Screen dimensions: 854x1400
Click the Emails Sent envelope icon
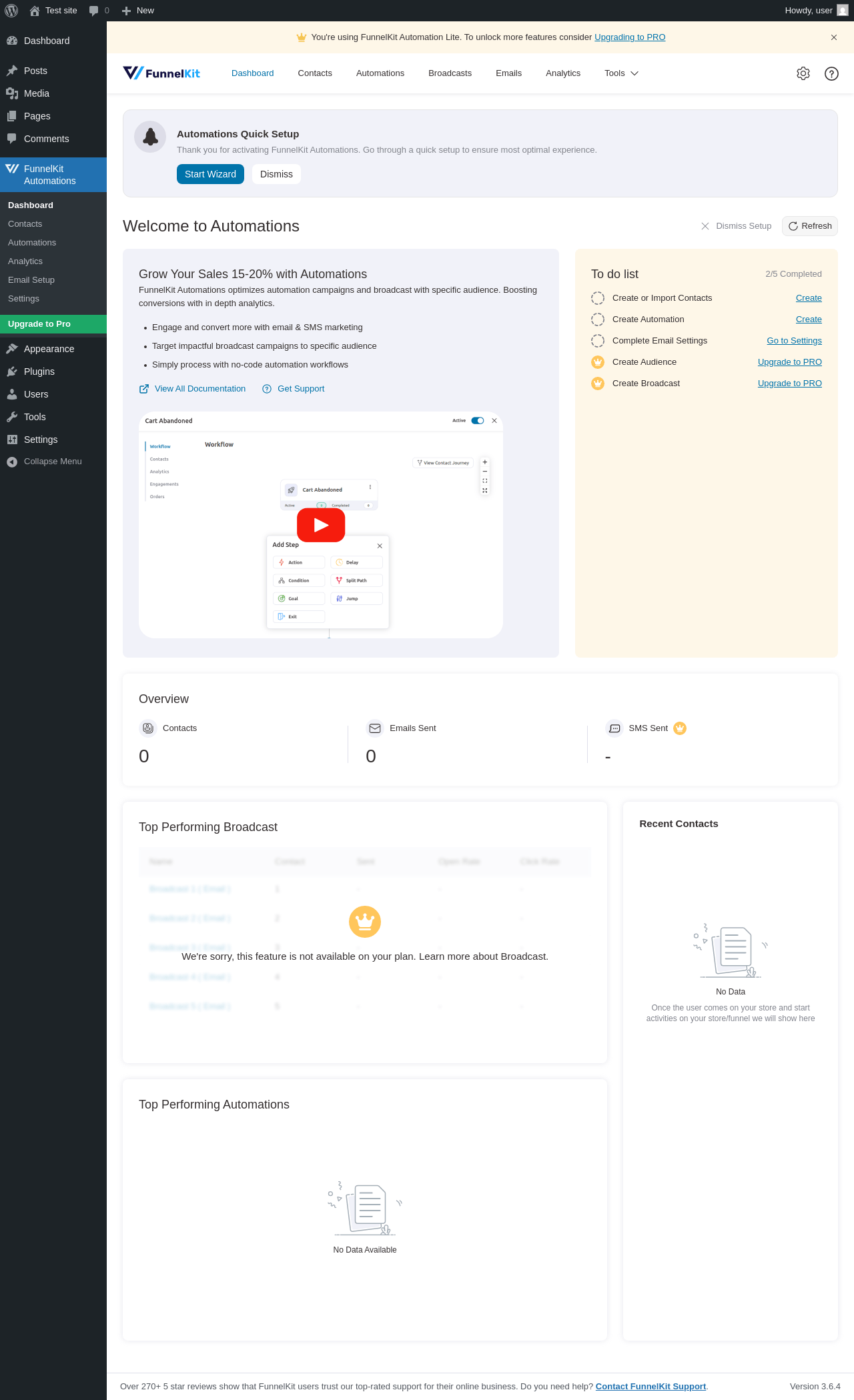(x=375, y=728)
